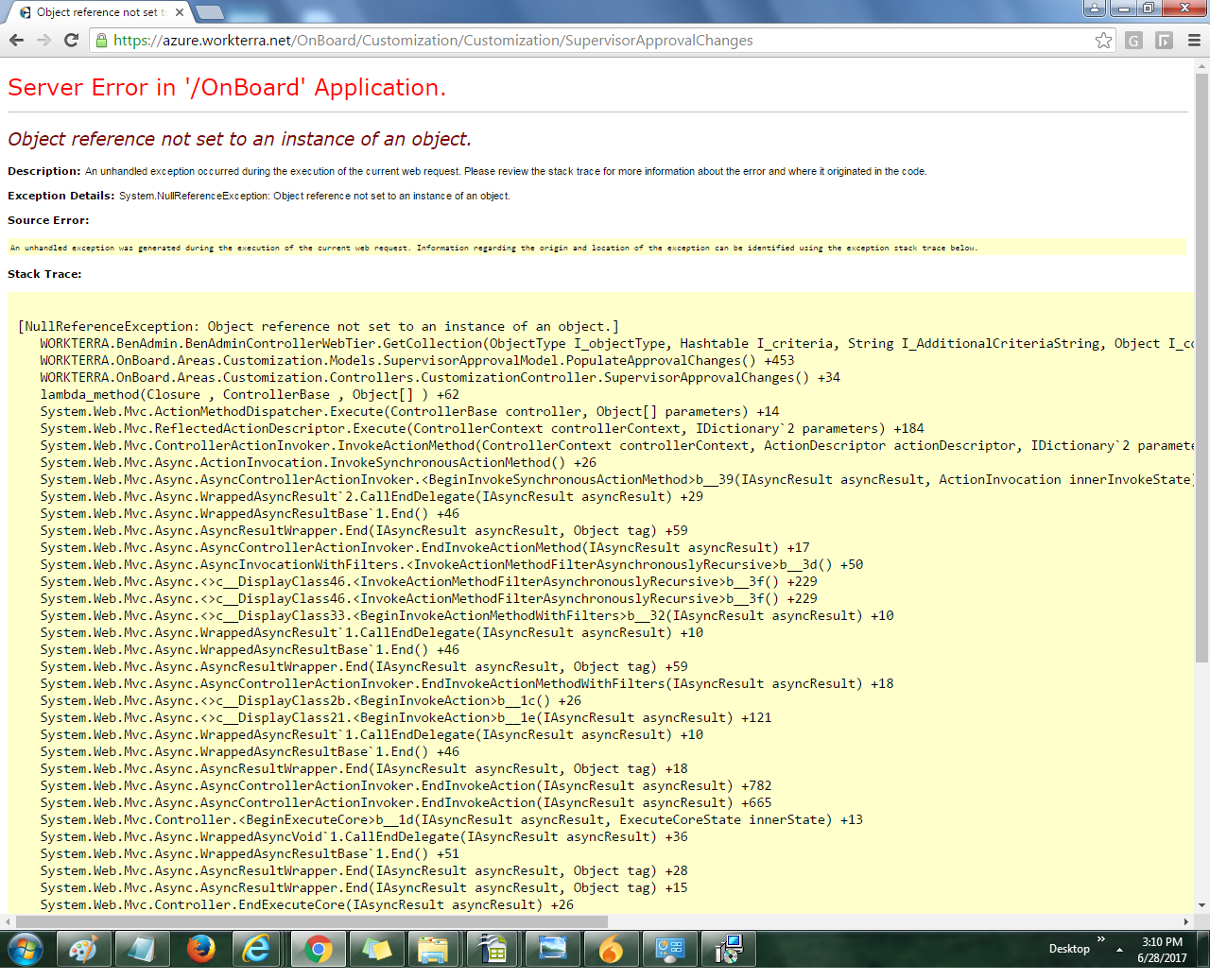Click the address bar URL field
The height and width of the screenshot is (980, 1210).
tap(567, 41)
